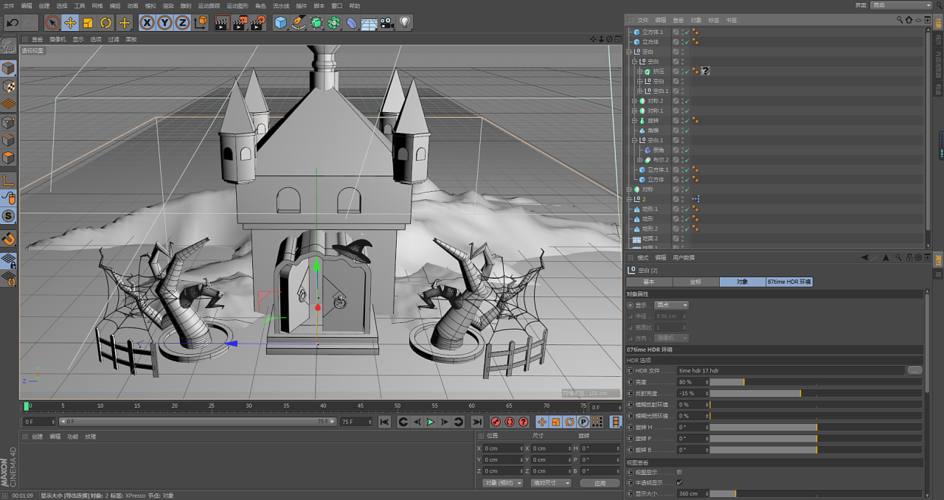The width and height of the screenshot is (944, 500).
Task: Click the cube primitive icon
Action: point(281,22)
